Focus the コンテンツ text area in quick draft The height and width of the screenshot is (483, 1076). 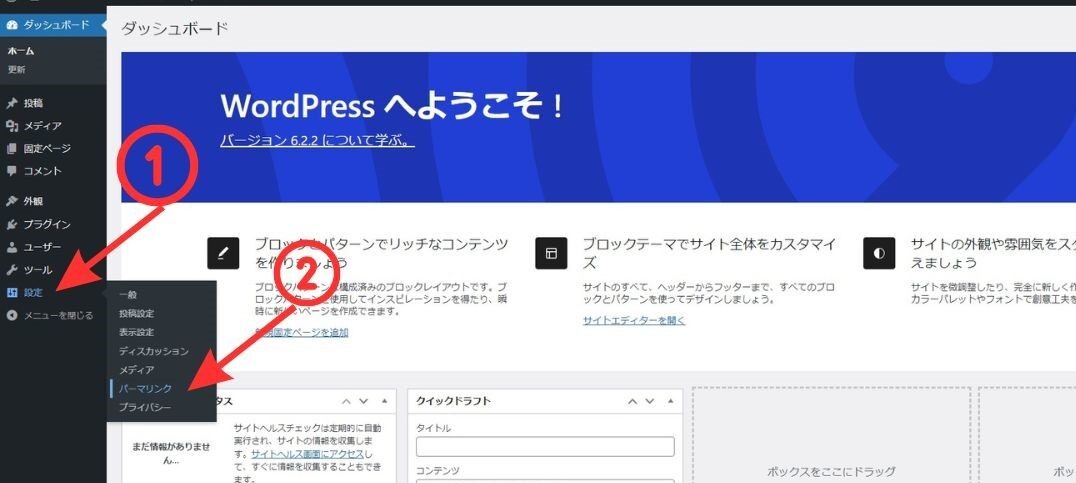pos(545,481)
